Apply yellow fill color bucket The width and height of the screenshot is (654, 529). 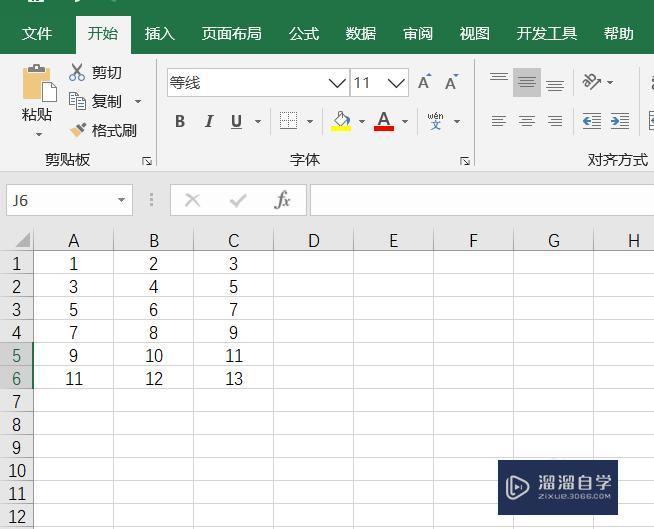(341, 121)
